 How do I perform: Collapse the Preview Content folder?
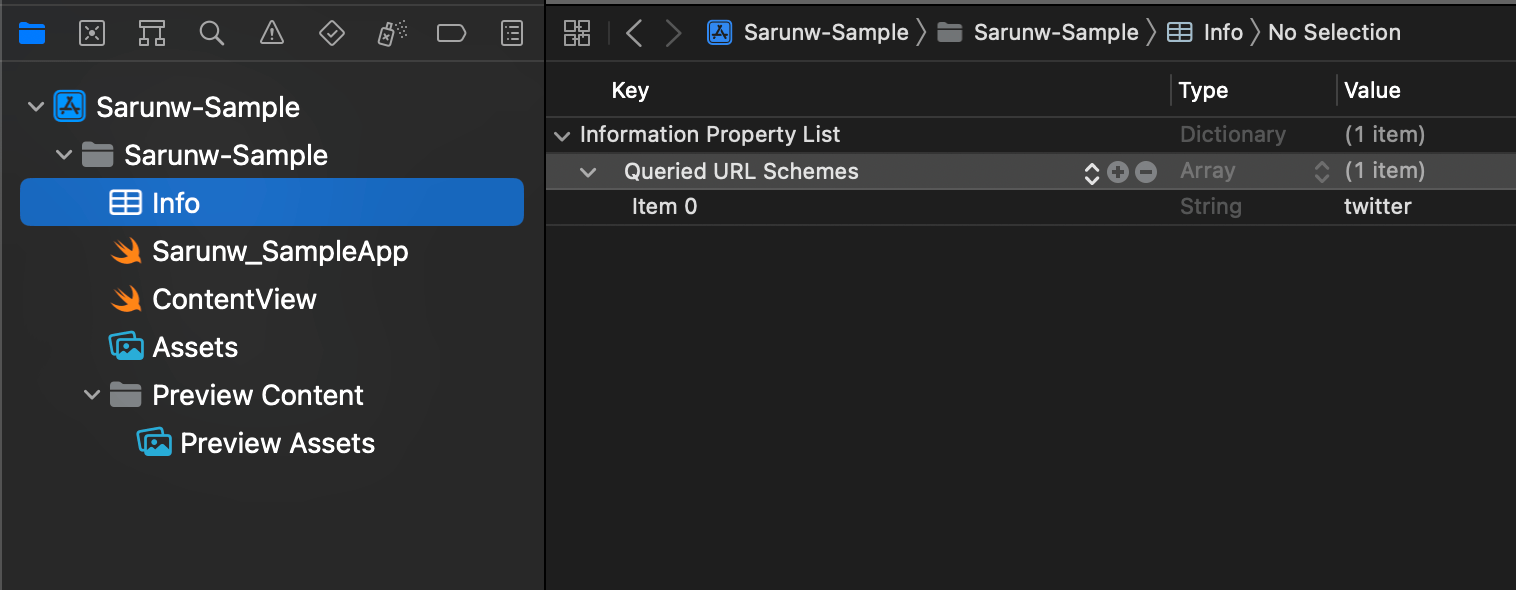point(92,395)
